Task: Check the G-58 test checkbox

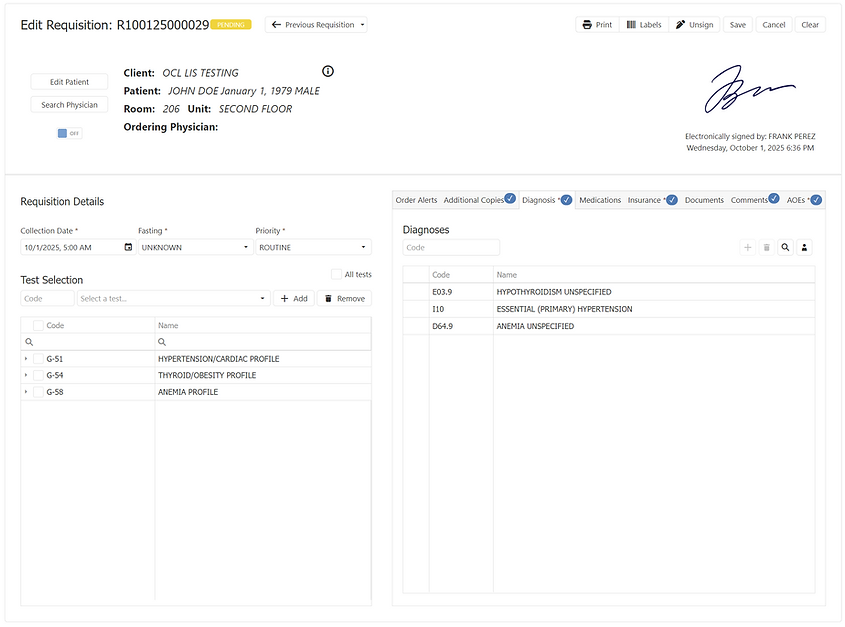Action: pyautogui.click(x=38, y=392)
